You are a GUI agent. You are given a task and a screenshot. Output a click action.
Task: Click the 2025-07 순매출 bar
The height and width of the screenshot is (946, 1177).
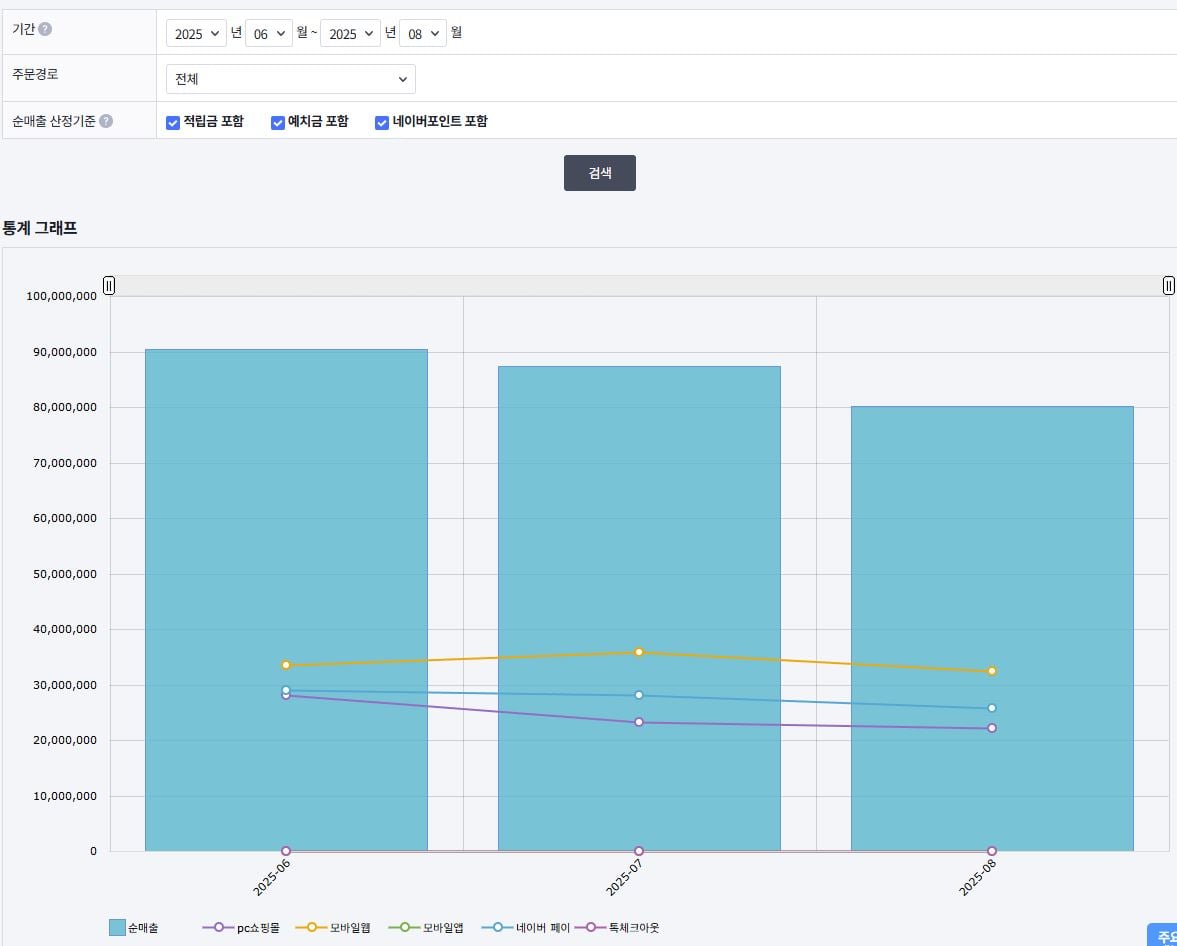[x=639, y=608]
